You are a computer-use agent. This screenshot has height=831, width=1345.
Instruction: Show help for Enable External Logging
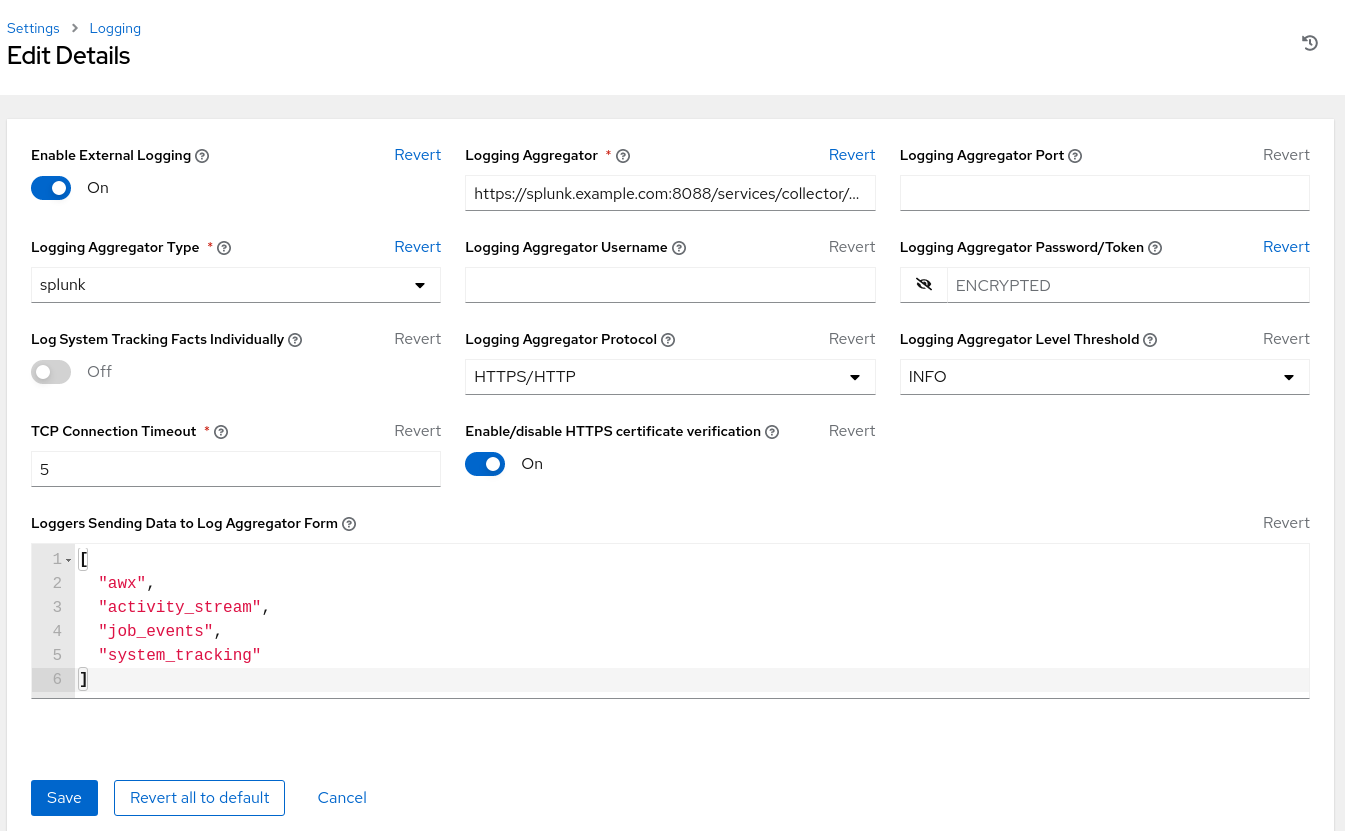tap(202, 156)
